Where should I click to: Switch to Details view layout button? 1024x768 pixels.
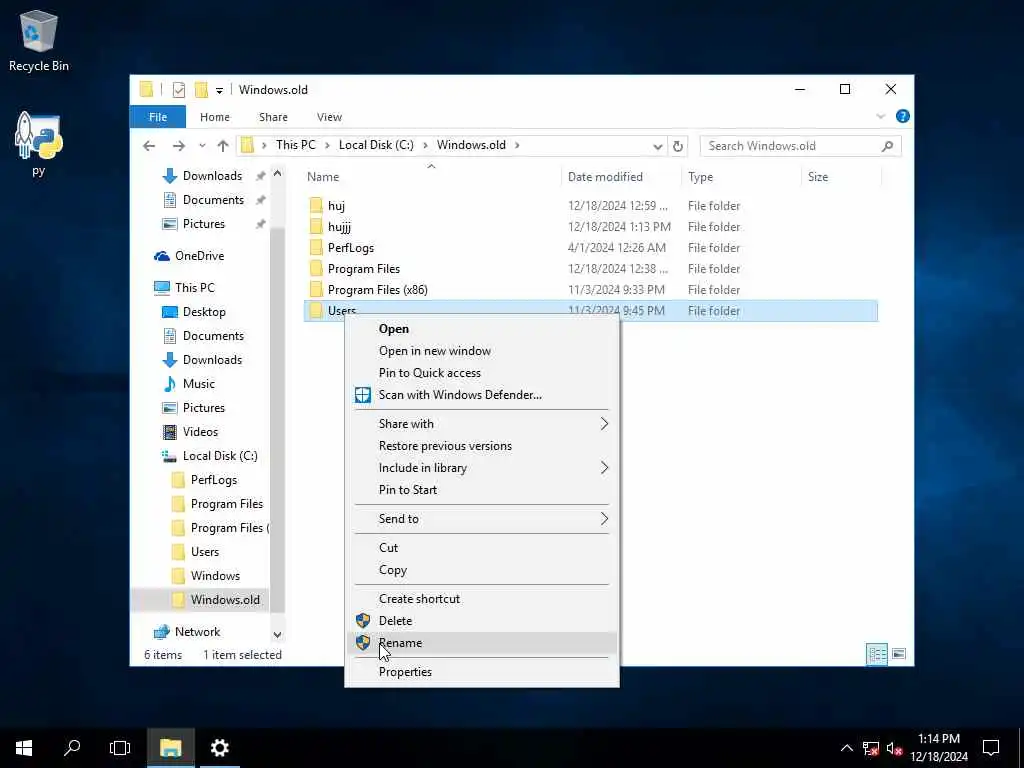pos(876,654)
